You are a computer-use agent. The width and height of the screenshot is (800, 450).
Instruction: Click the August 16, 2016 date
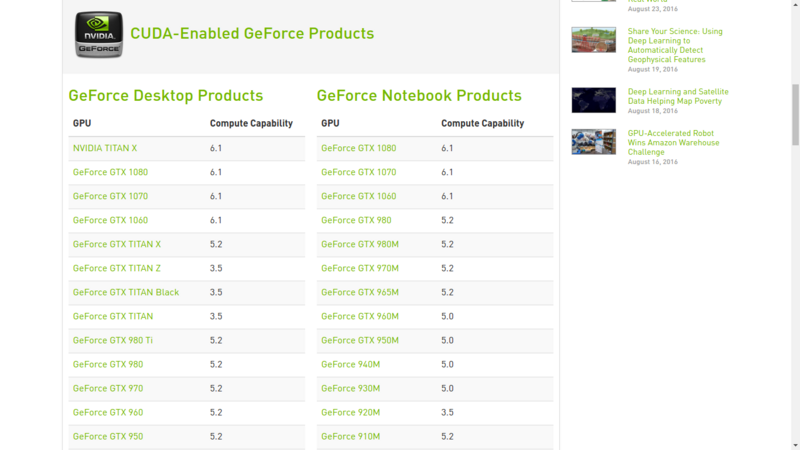click(x=653, y=162)
